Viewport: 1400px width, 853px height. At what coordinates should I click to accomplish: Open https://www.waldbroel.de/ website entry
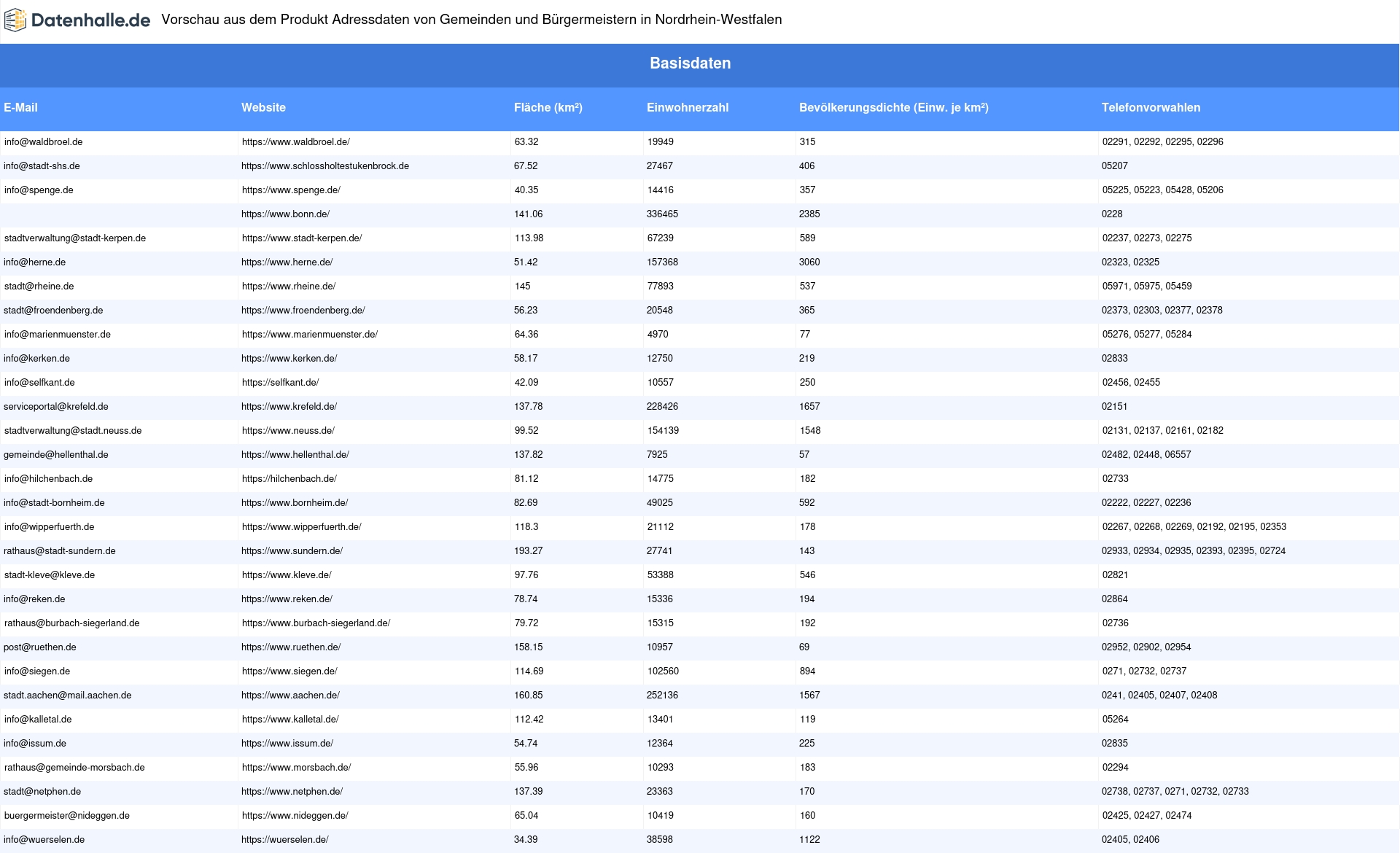[296, 142]
